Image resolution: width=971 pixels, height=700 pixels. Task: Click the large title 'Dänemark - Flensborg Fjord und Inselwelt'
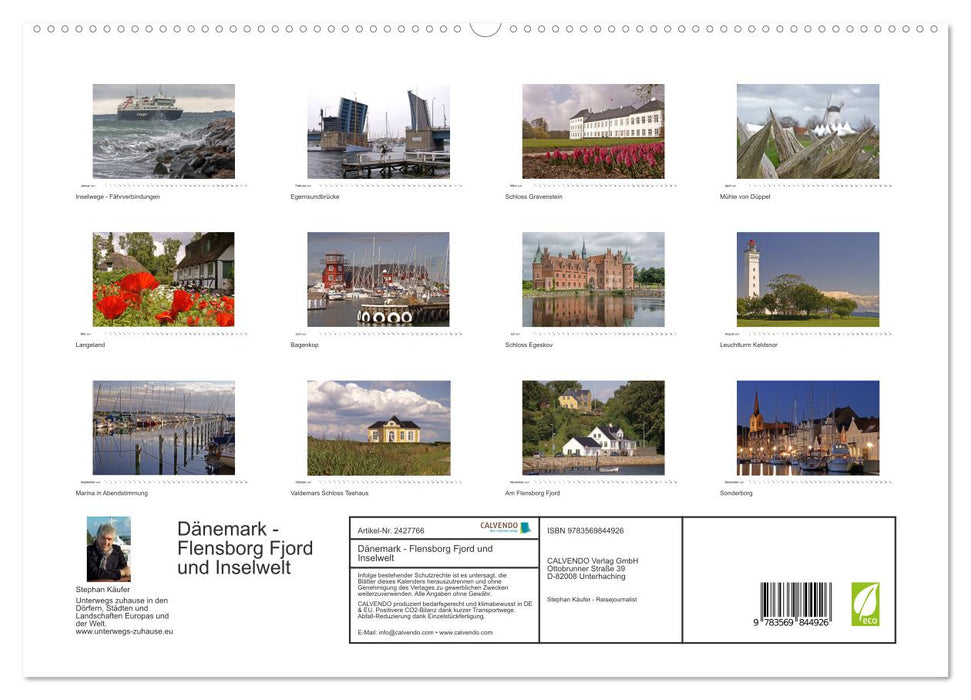click(x=245, y=548)
